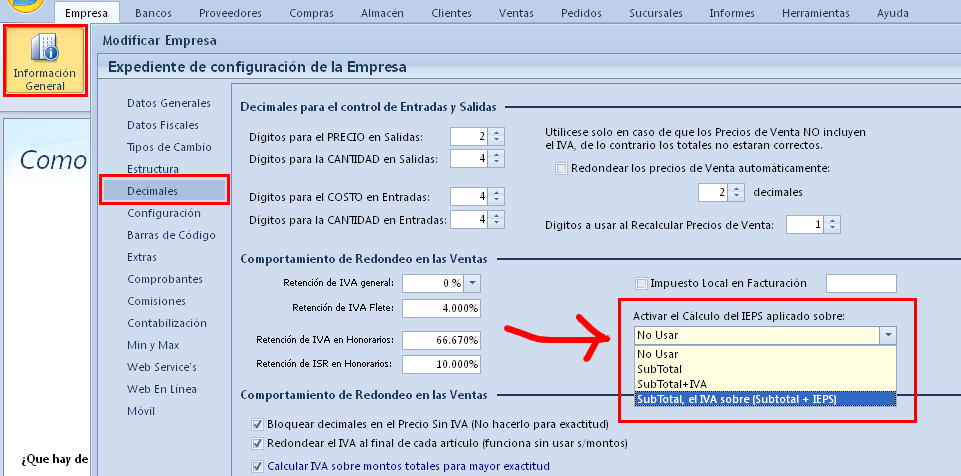
Task: Select Web Service's section
Action: point(162,368)
